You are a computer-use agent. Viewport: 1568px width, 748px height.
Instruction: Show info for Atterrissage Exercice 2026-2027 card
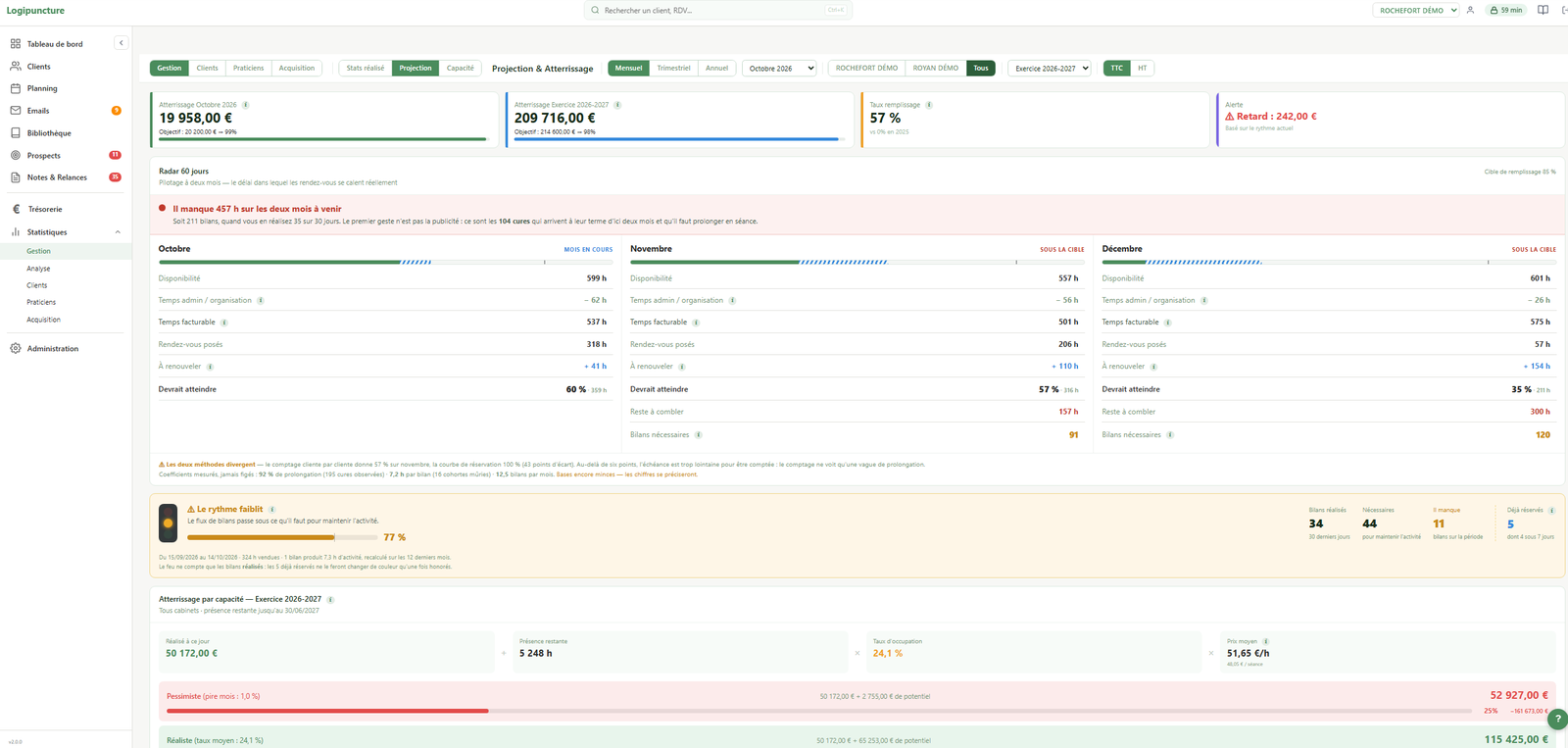point(617,105)
